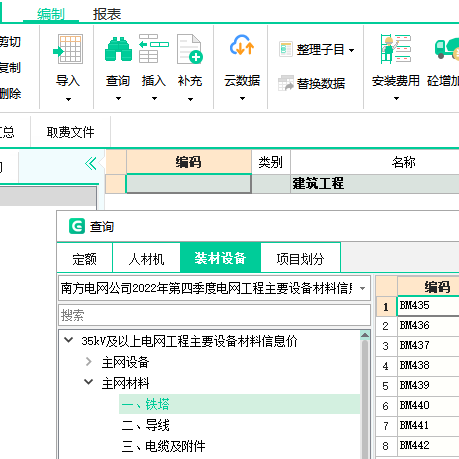Open the 插入 dropdown arrow
The height and width of the screenshot is (459, 459).
click(154, 99)
